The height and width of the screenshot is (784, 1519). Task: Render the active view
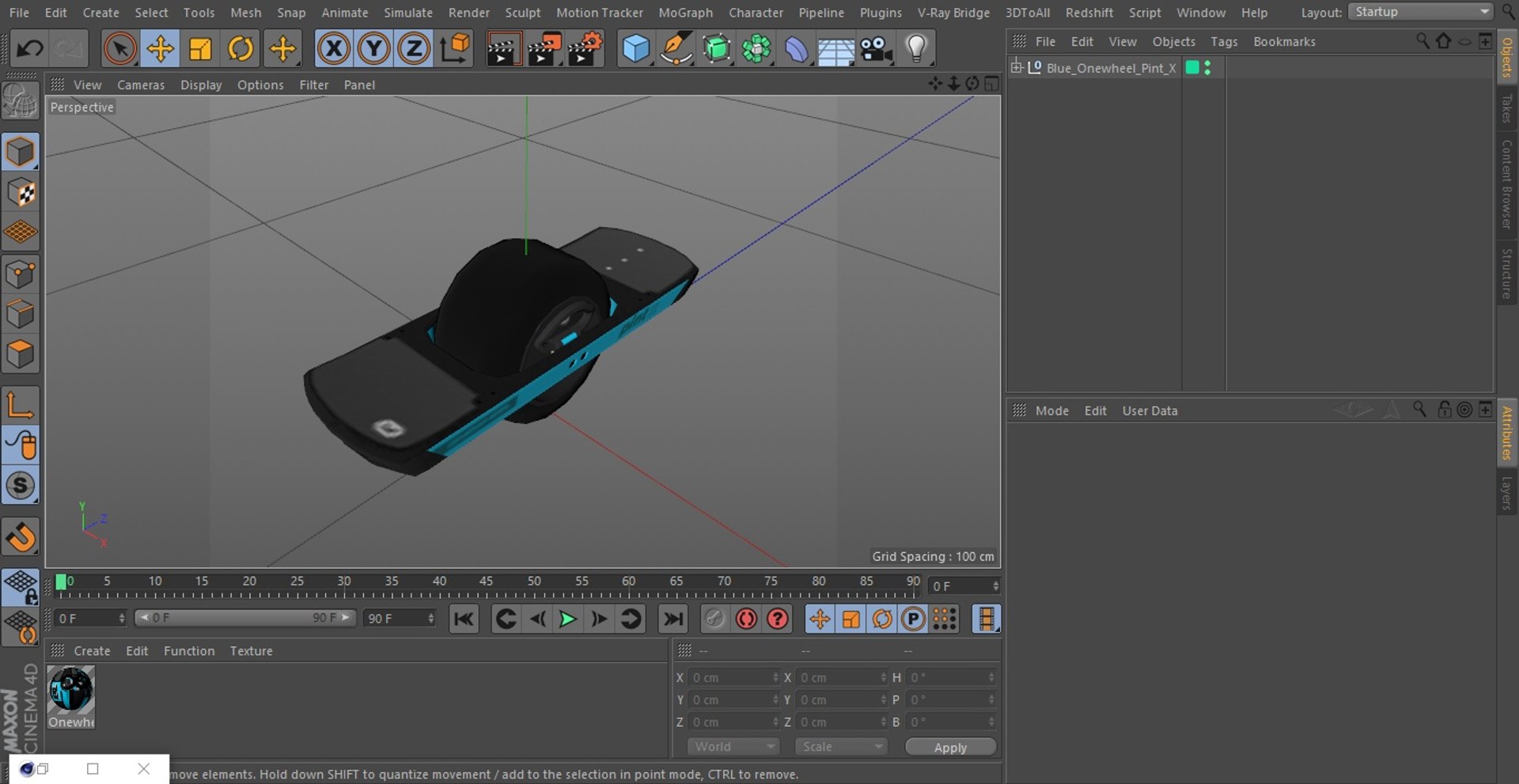(502, 49)
